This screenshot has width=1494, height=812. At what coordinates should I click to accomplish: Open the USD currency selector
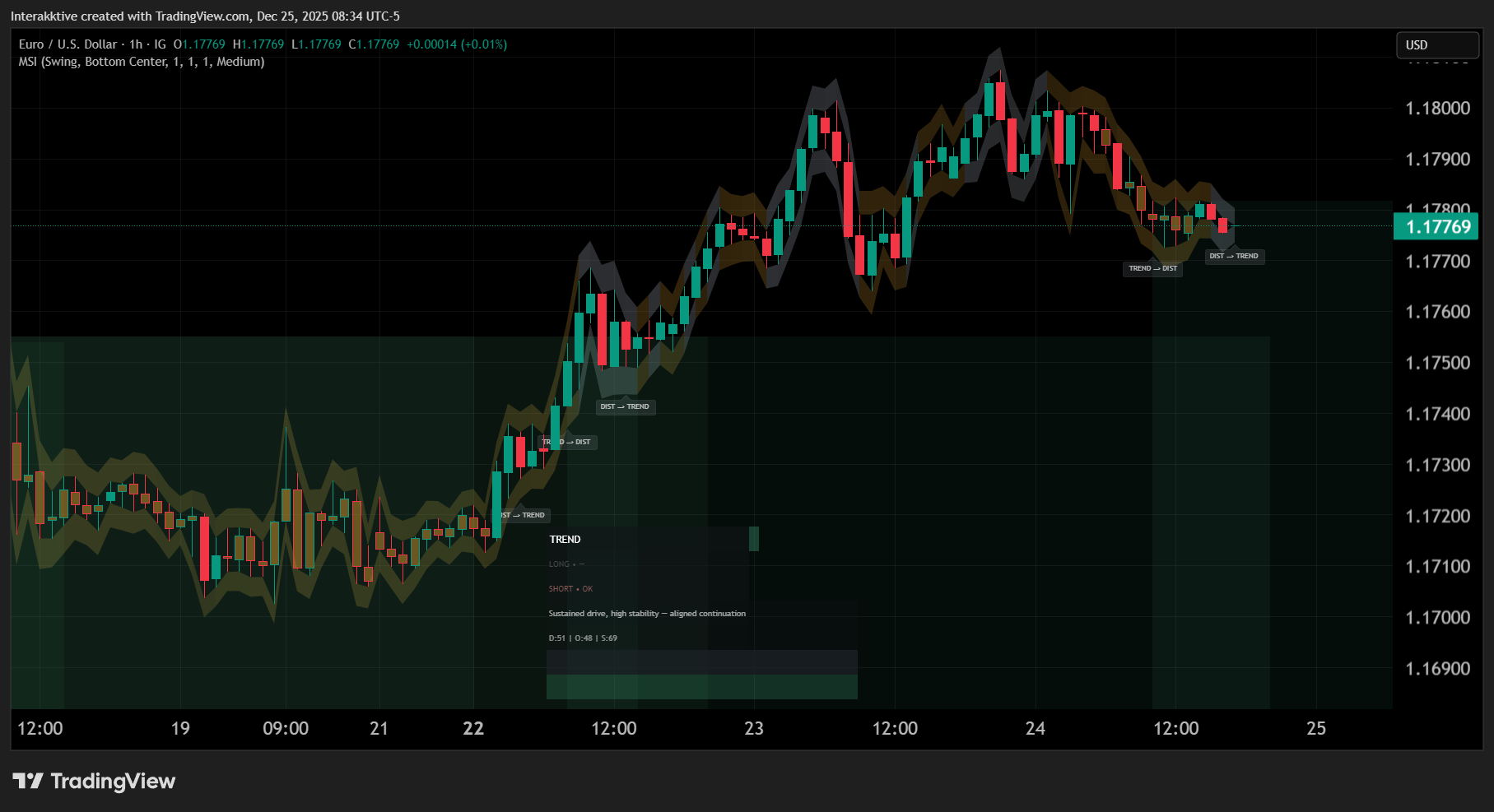1437,45
